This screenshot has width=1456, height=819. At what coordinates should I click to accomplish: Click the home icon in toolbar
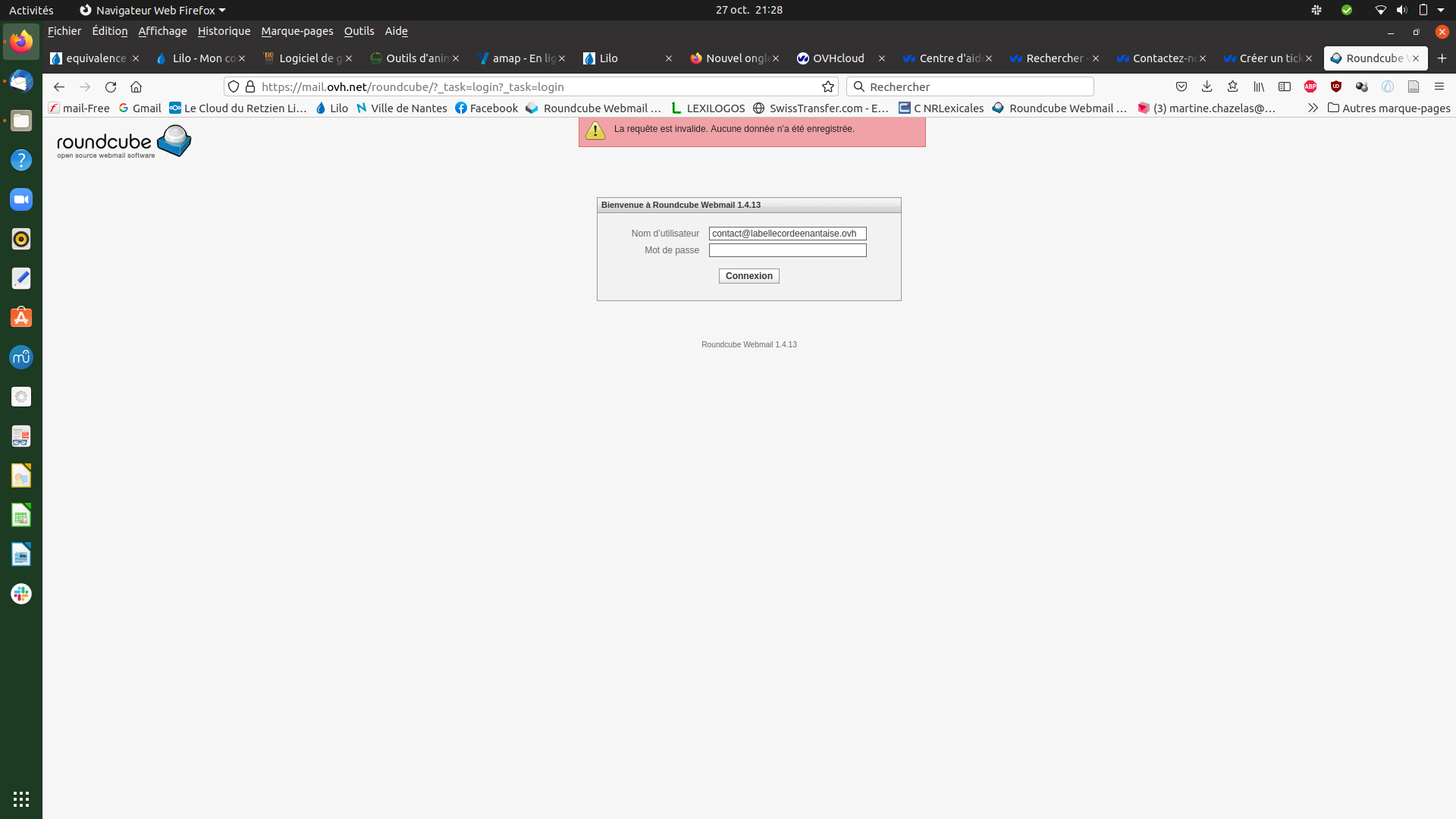click(x=136, y=86)
